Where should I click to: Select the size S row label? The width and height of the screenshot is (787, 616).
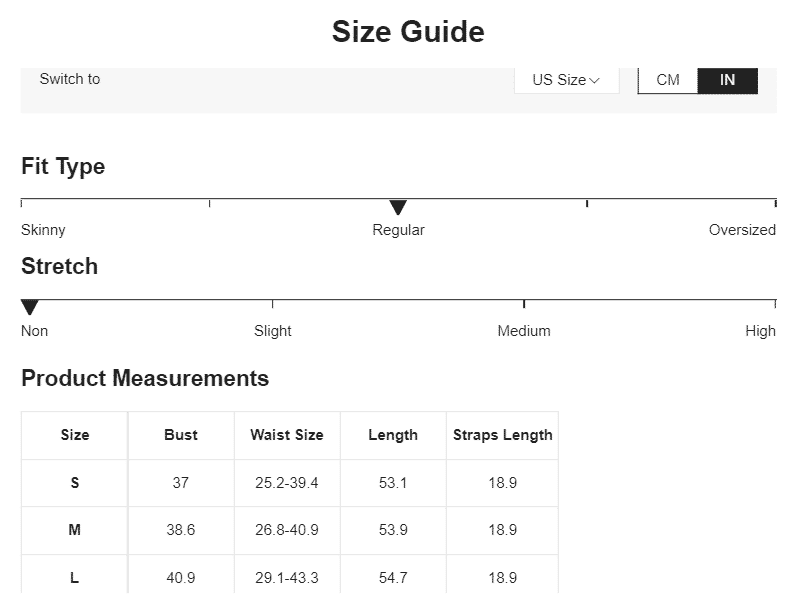tap(75, 483)
